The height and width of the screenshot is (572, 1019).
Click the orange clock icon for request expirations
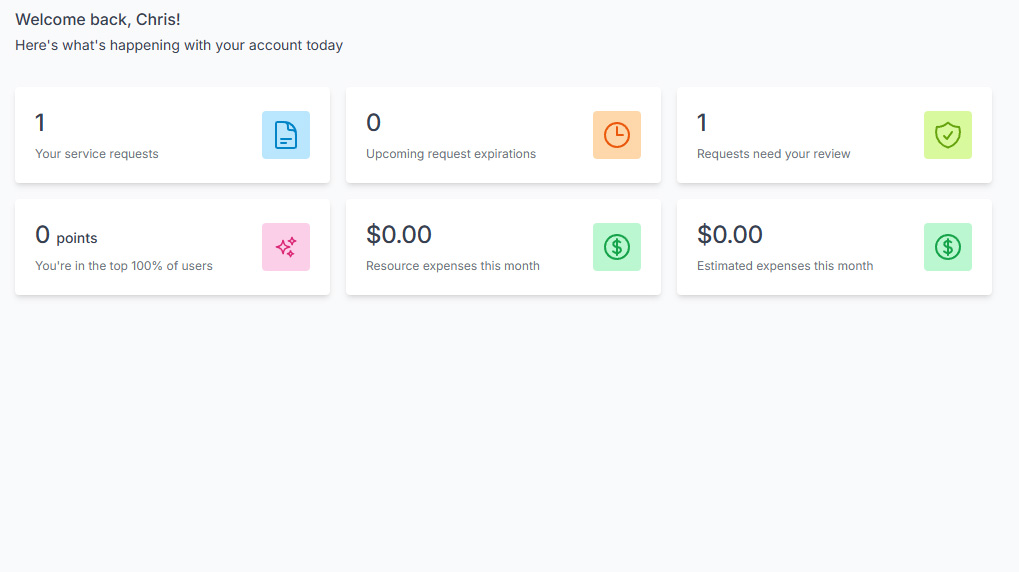[617, 135]
